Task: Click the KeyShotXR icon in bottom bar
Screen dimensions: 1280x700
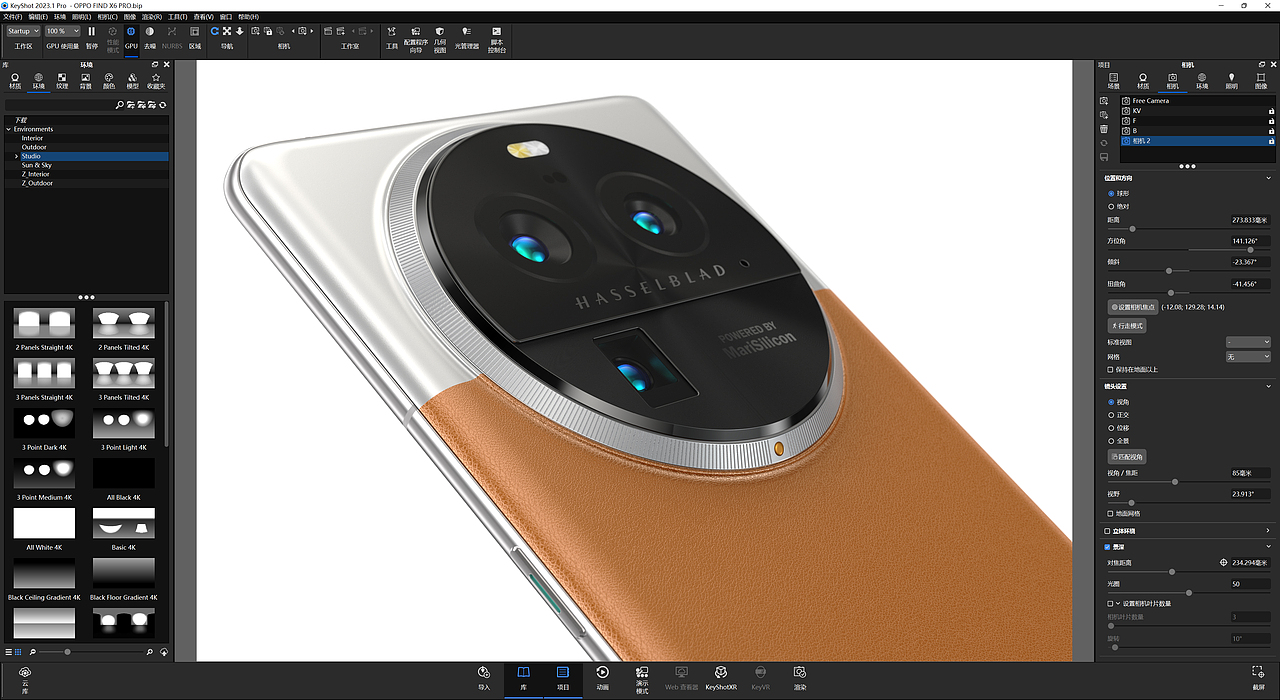Action: coord(721,671)
